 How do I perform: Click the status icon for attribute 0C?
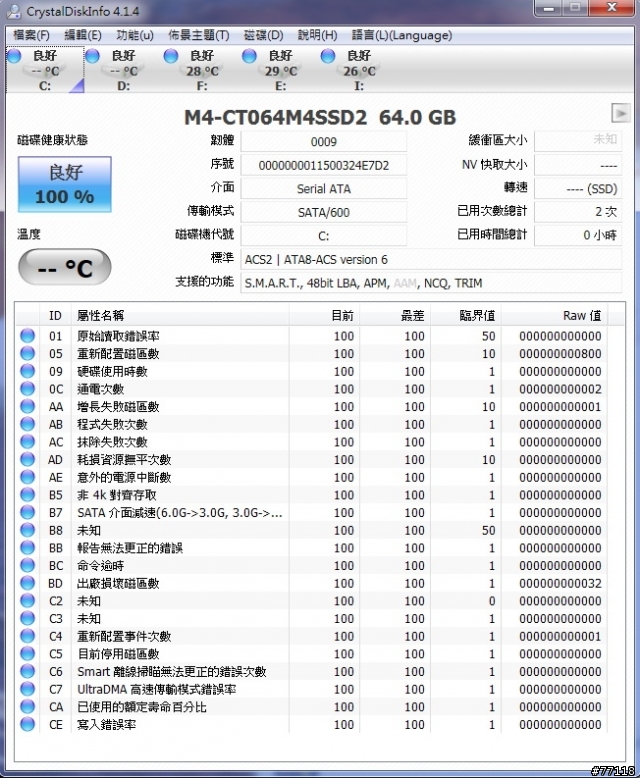pos(27,389)
